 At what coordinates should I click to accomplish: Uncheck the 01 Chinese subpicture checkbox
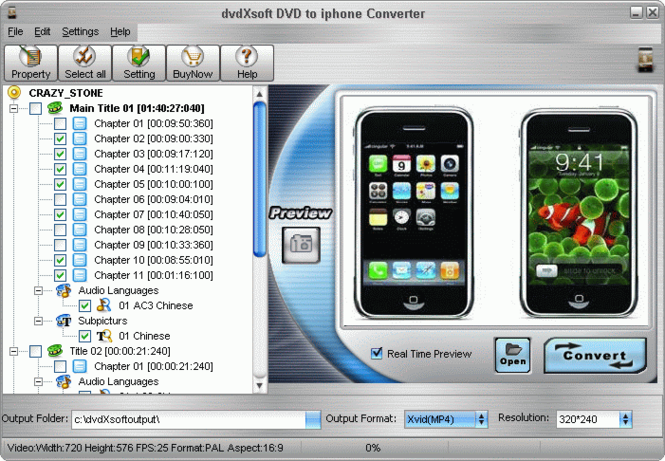tap(85, 336)
